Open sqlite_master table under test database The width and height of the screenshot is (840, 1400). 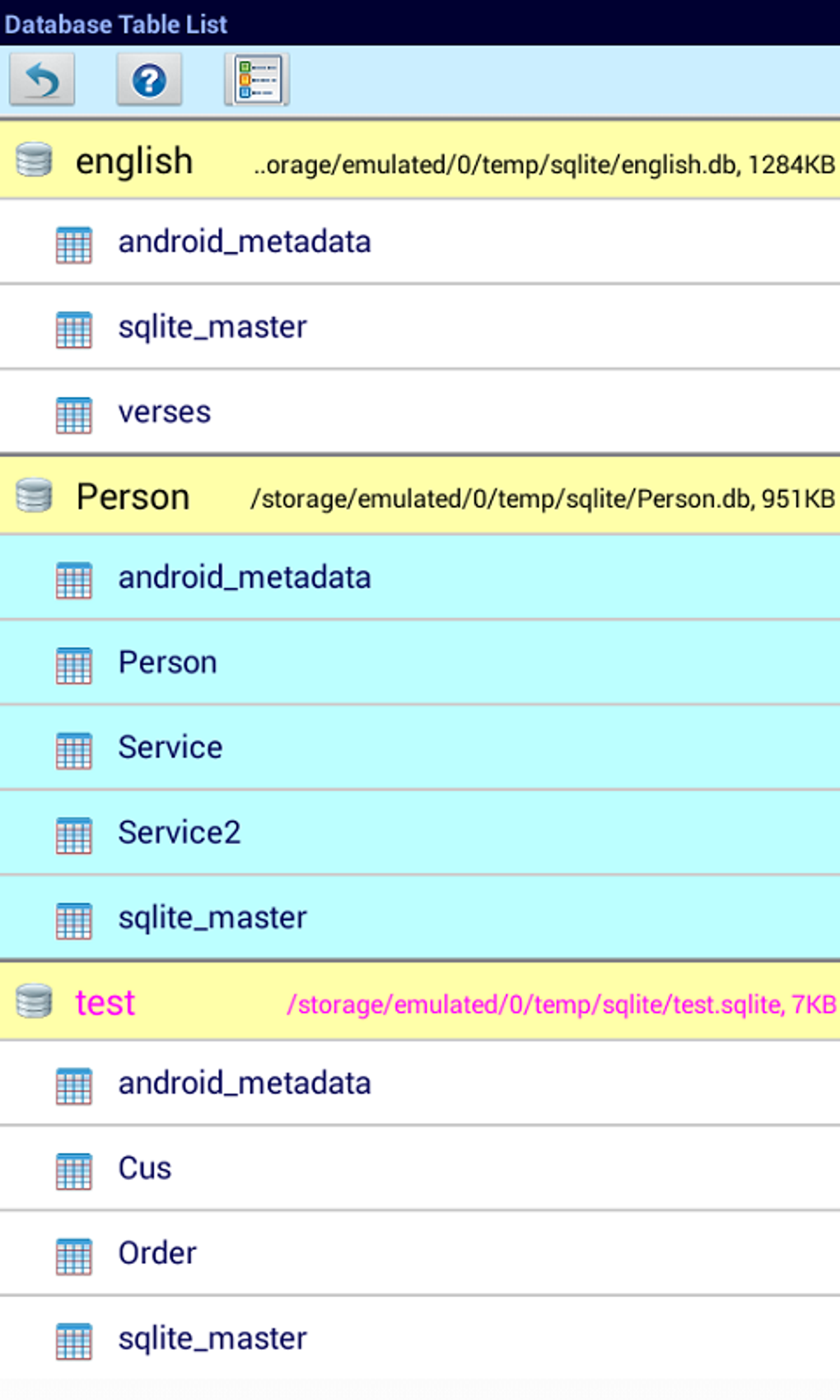(x=212, y=1339)
